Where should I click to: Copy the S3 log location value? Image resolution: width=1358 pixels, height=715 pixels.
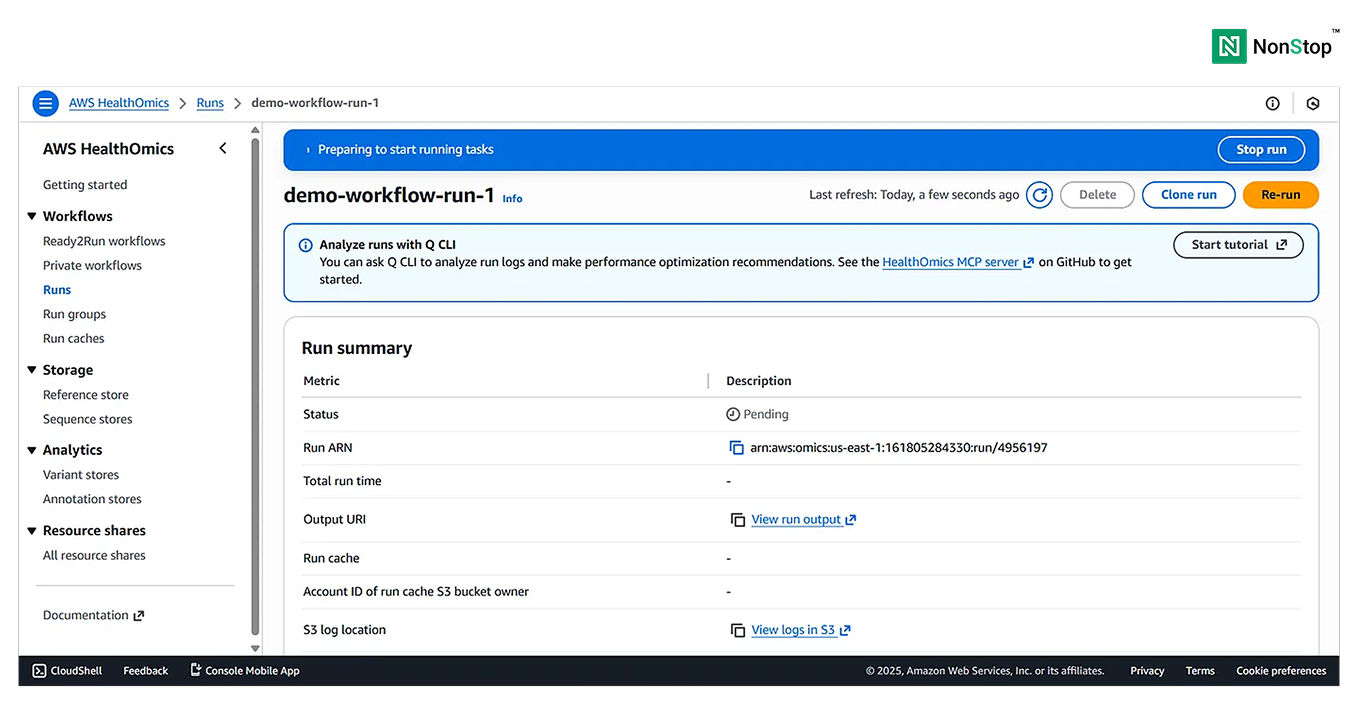737,630
